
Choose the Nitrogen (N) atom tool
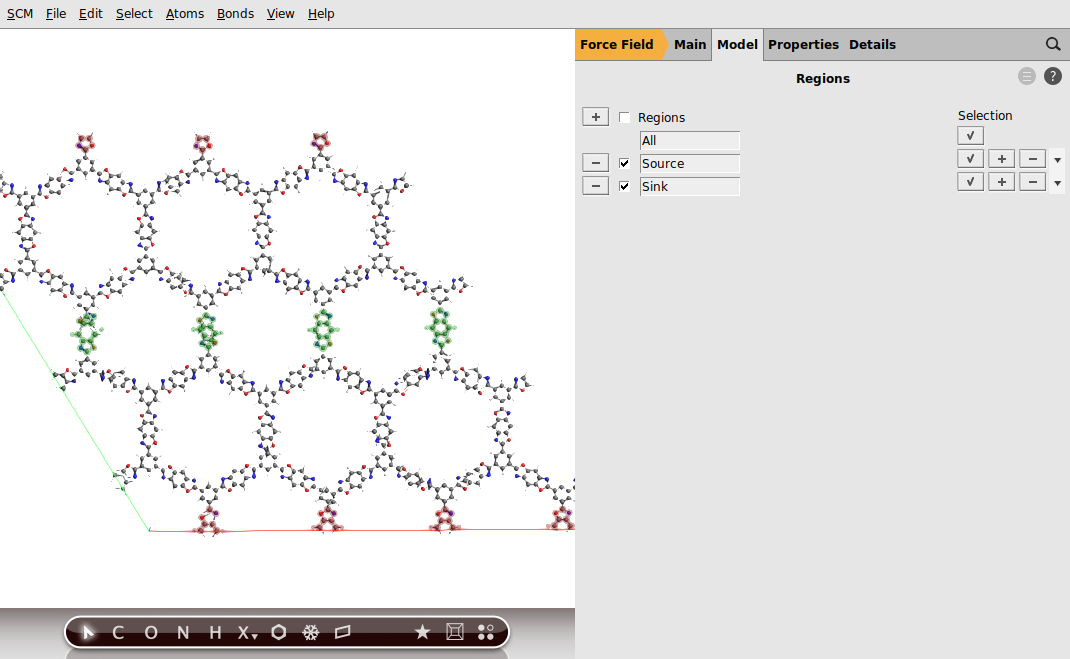point(183,632)
